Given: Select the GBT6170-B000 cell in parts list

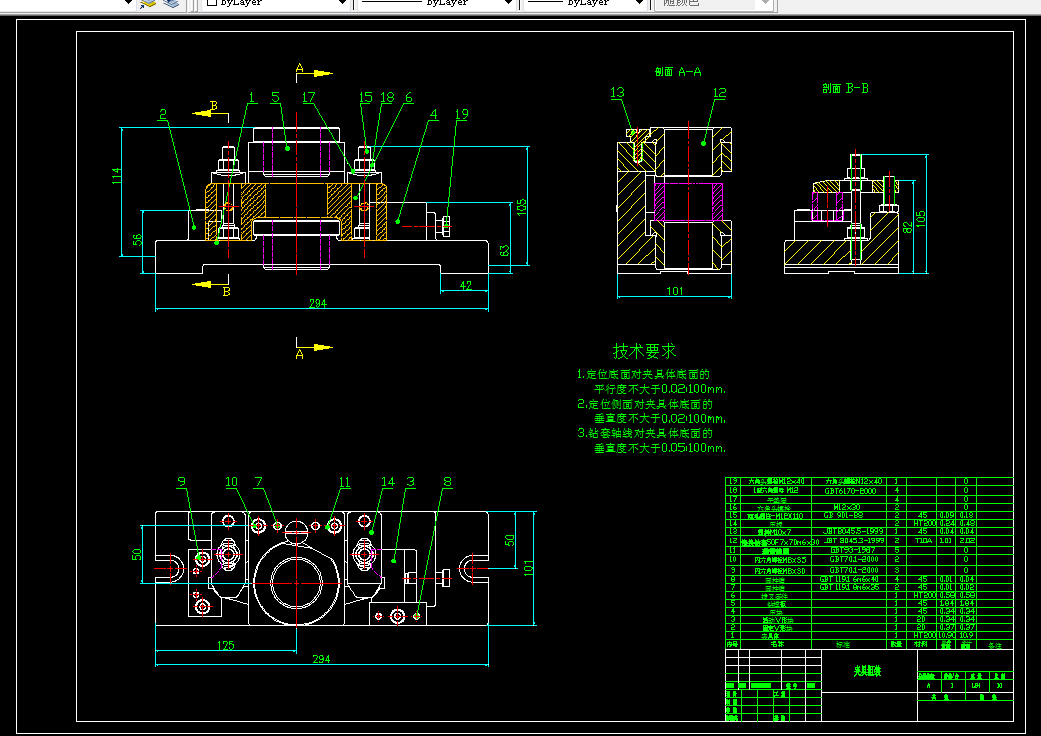Looking at the screenshot, I should click(850, 491).
